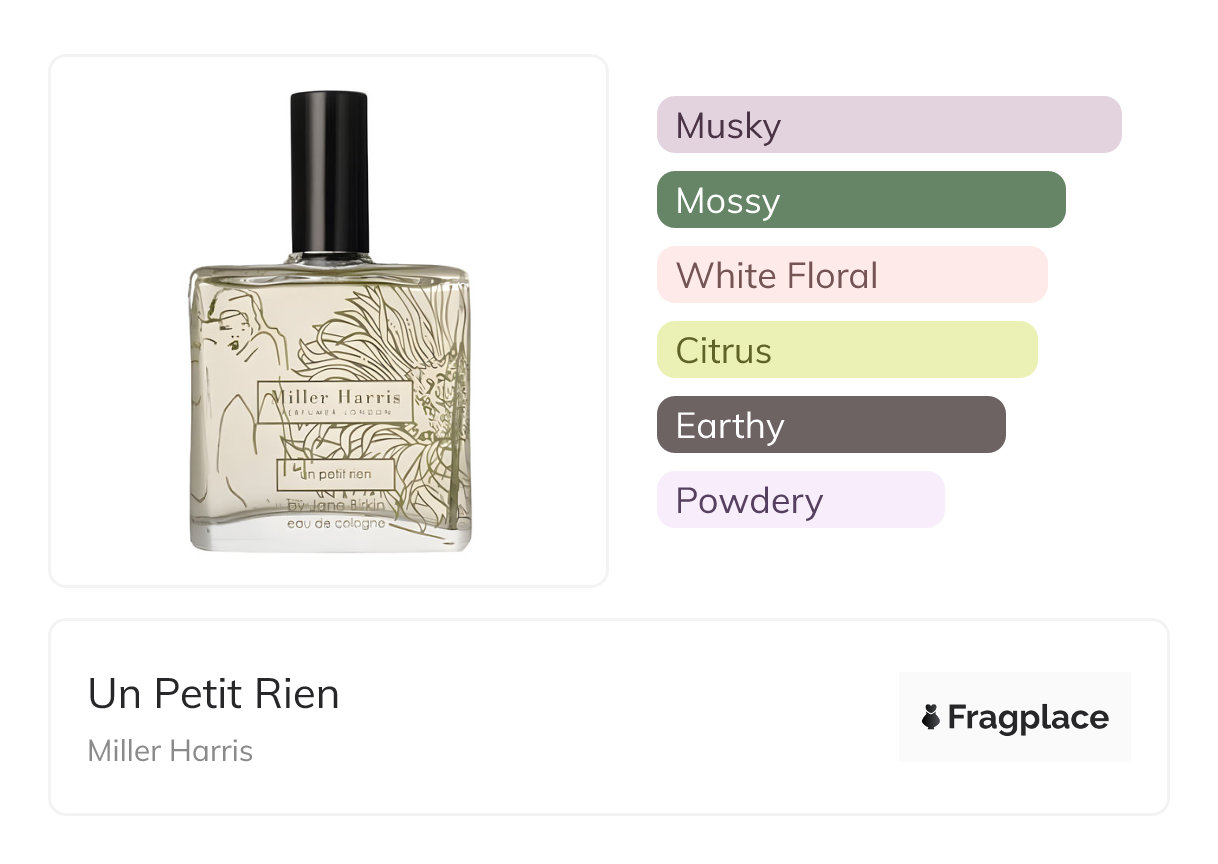Click the Fragplace wordmark text
The height and width of the screenshot is (864, 1218).
(1028, 718)
